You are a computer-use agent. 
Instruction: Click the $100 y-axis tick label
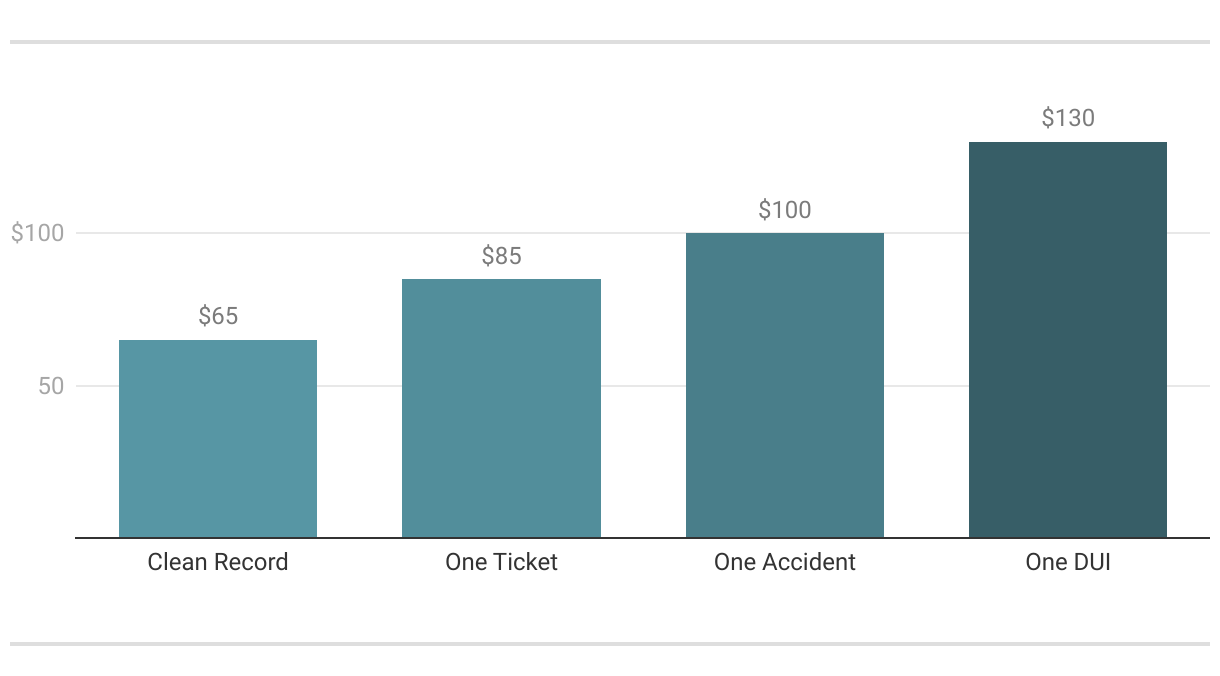coord(37,233)
